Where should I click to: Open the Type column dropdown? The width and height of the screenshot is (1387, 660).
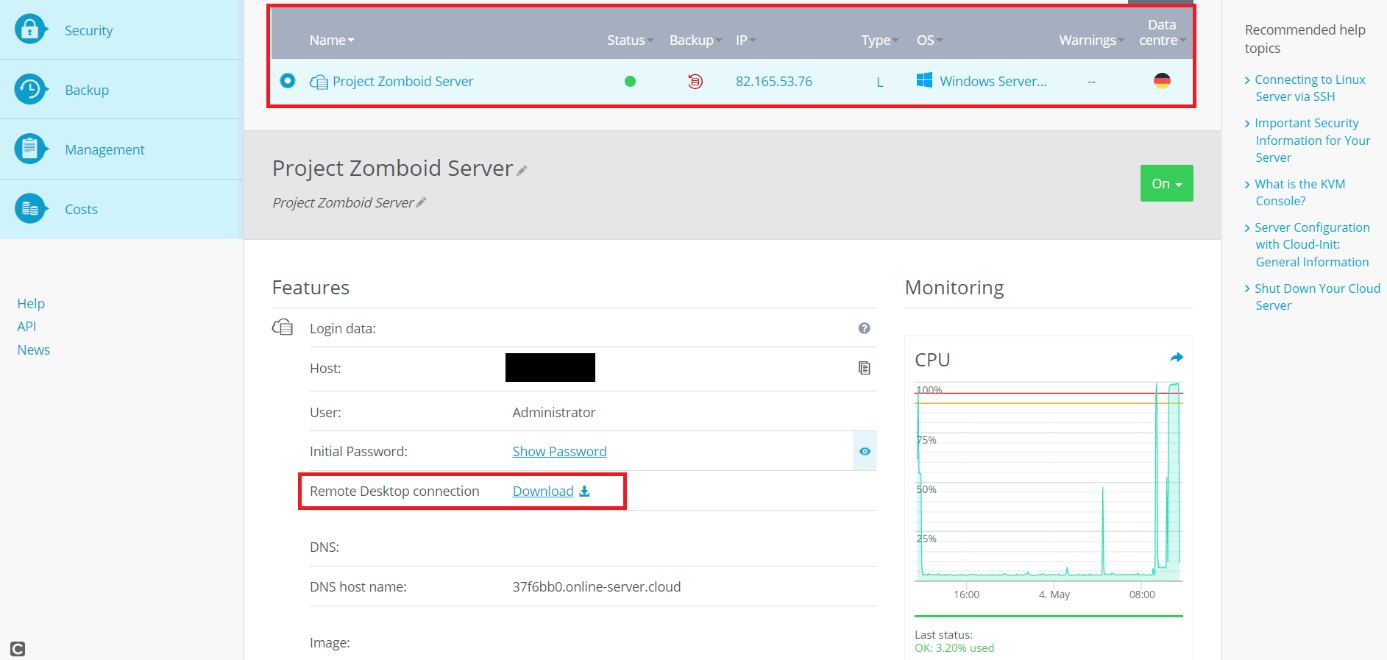coord(879,40)
